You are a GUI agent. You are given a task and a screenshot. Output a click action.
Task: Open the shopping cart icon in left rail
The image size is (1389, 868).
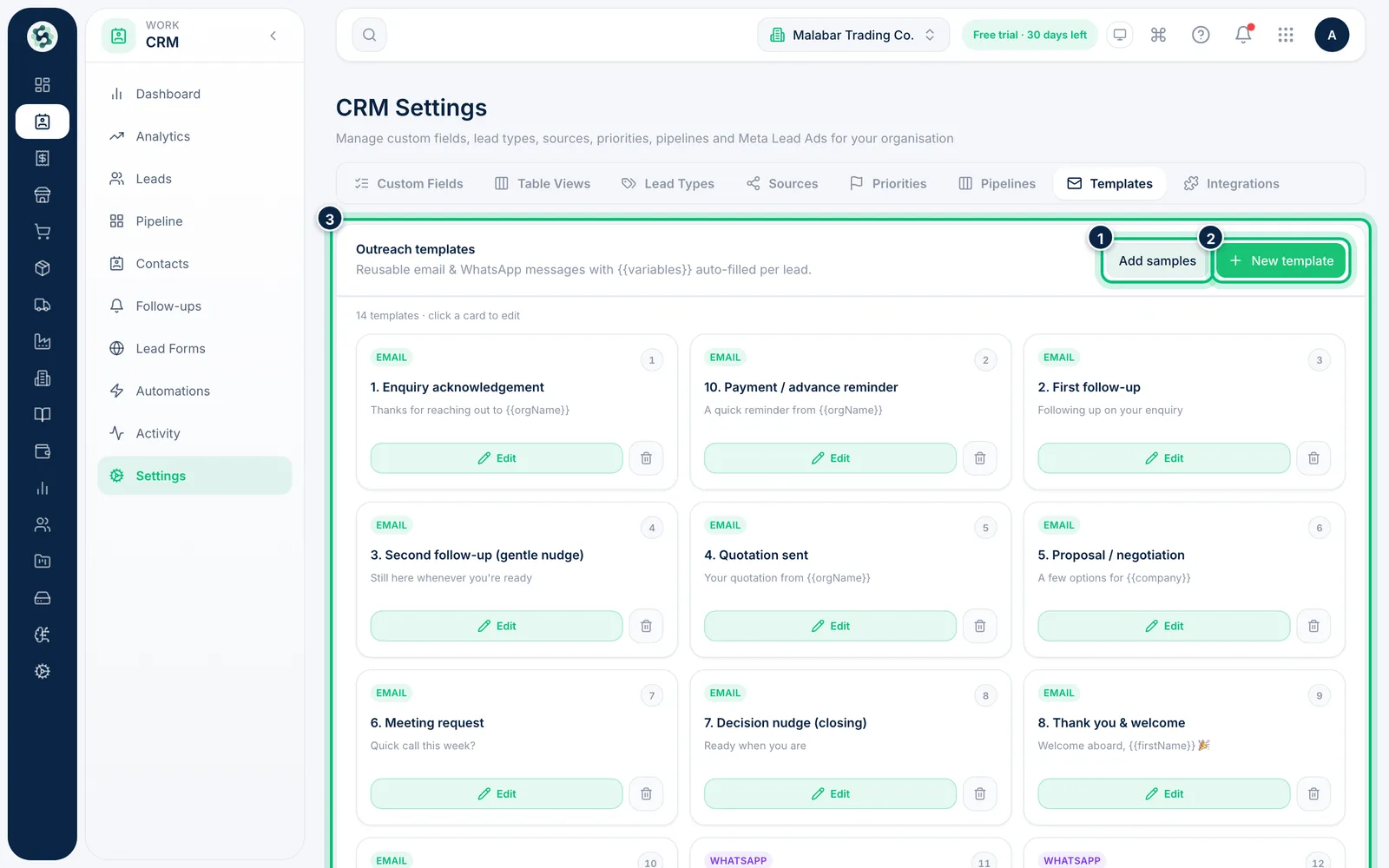(43, 232)
